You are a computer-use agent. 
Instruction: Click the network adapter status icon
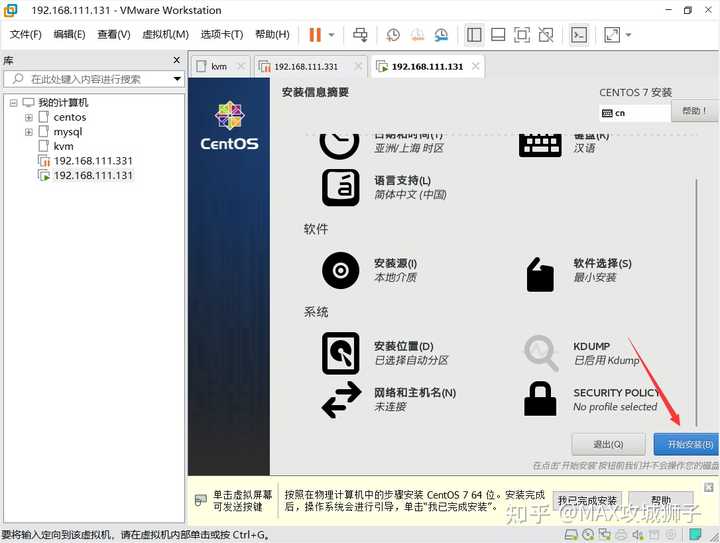tap(604, 535)
